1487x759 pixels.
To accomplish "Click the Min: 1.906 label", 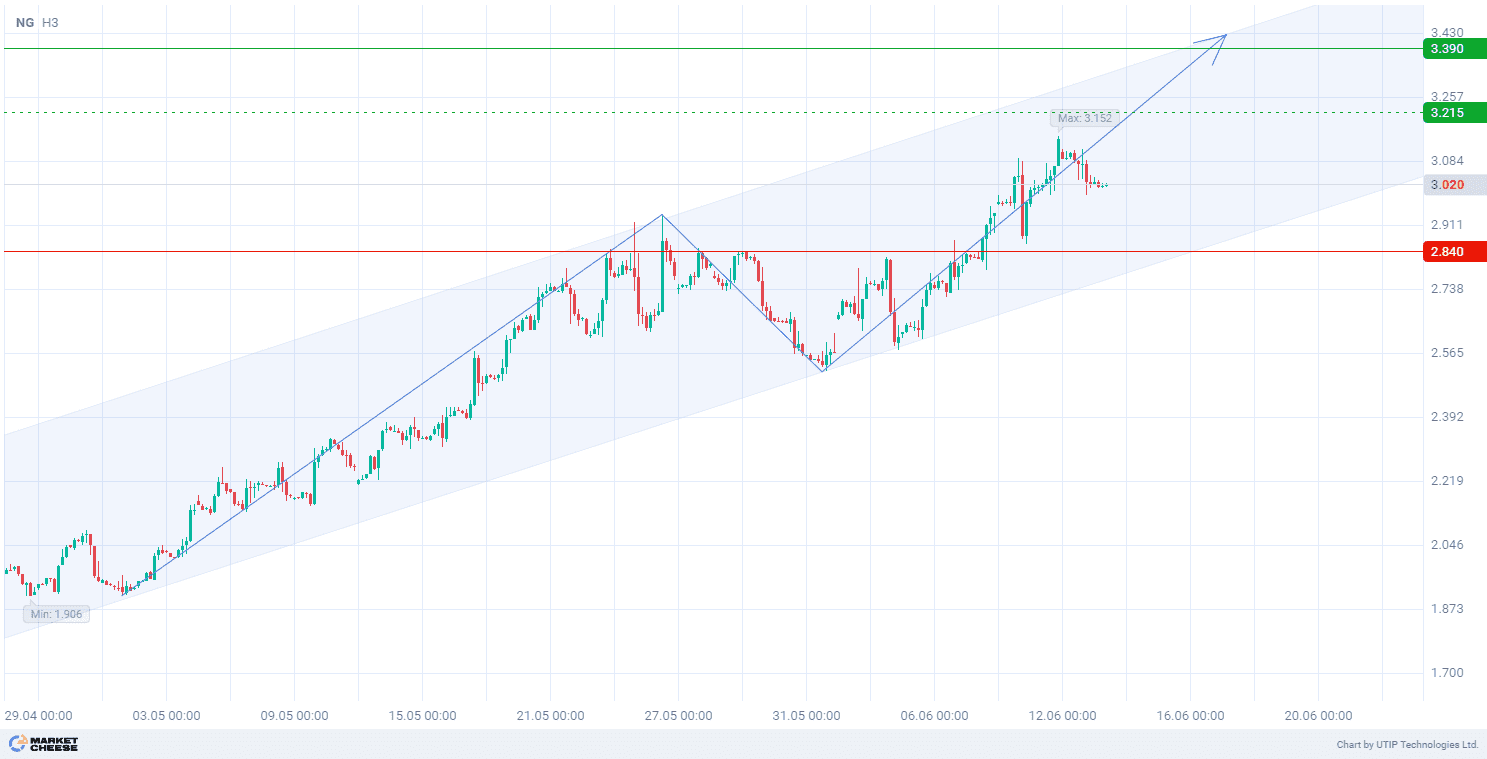I will pyautogui.click(x=57, y=614).
